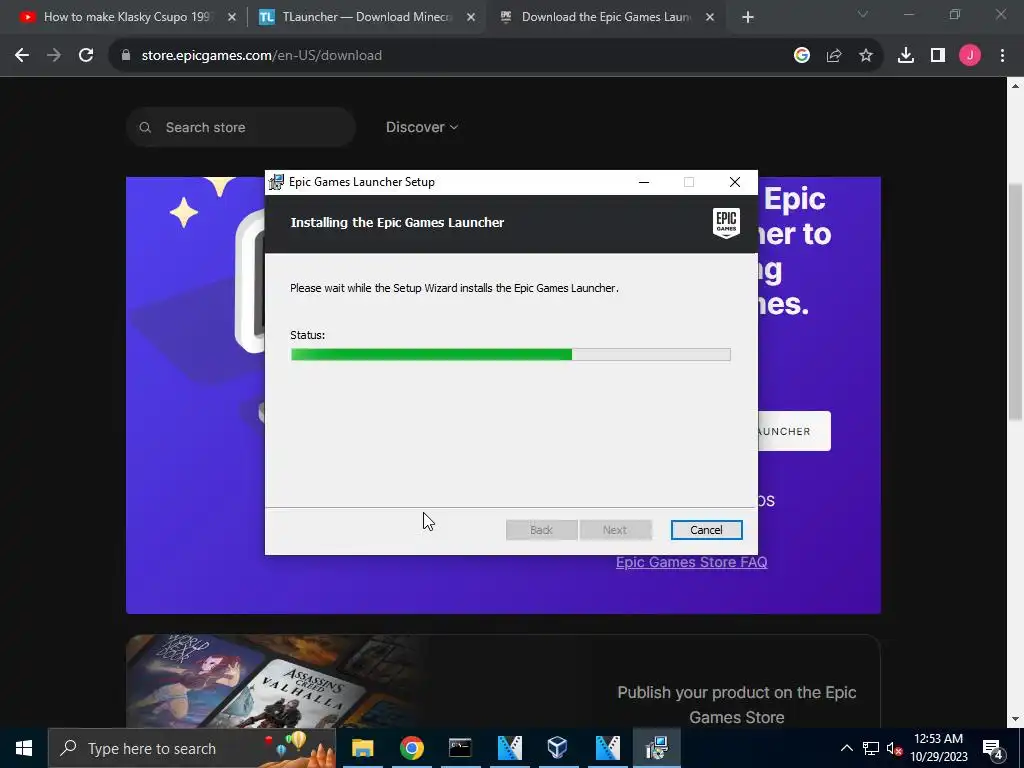Go back using browser back arrow
Viewport: 1024px width, 768px height.
[22, 56]
